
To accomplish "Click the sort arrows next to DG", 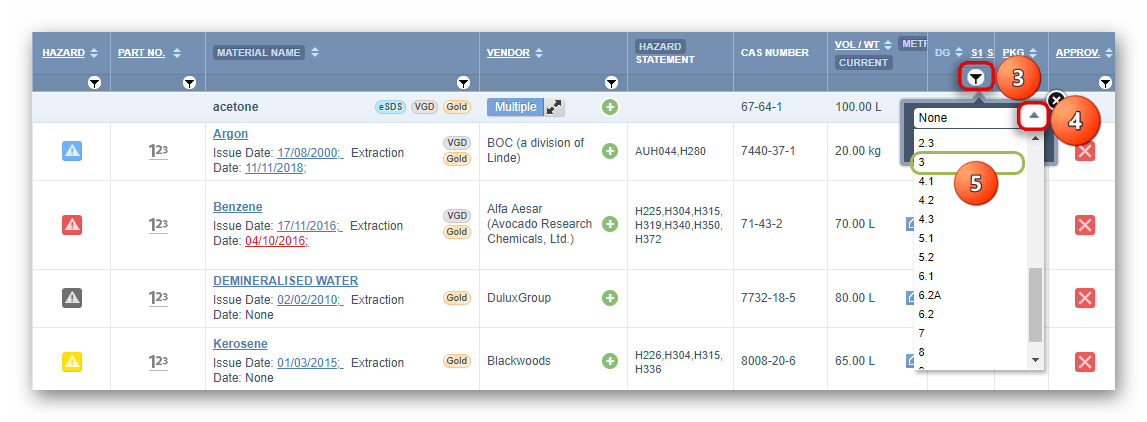I will 959,53.
